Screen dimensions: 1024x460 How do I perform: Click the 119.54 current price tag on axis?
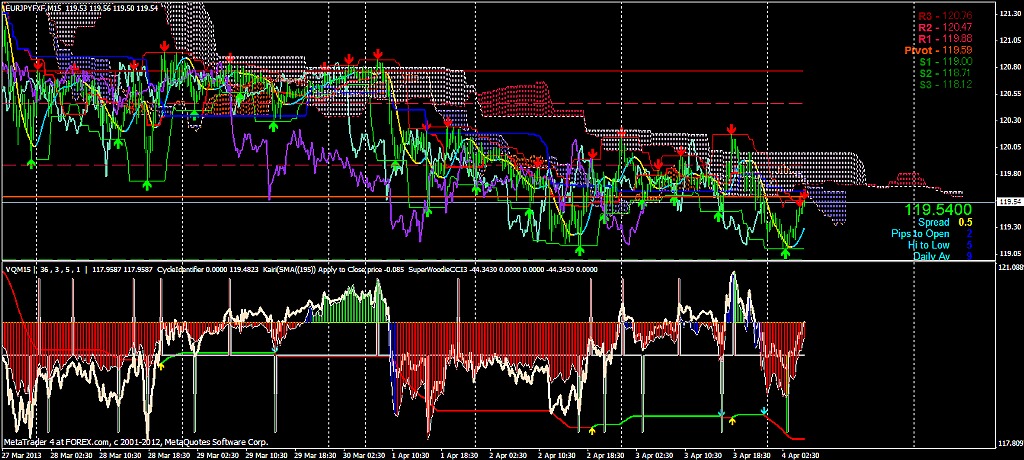tap(1009, 202)
